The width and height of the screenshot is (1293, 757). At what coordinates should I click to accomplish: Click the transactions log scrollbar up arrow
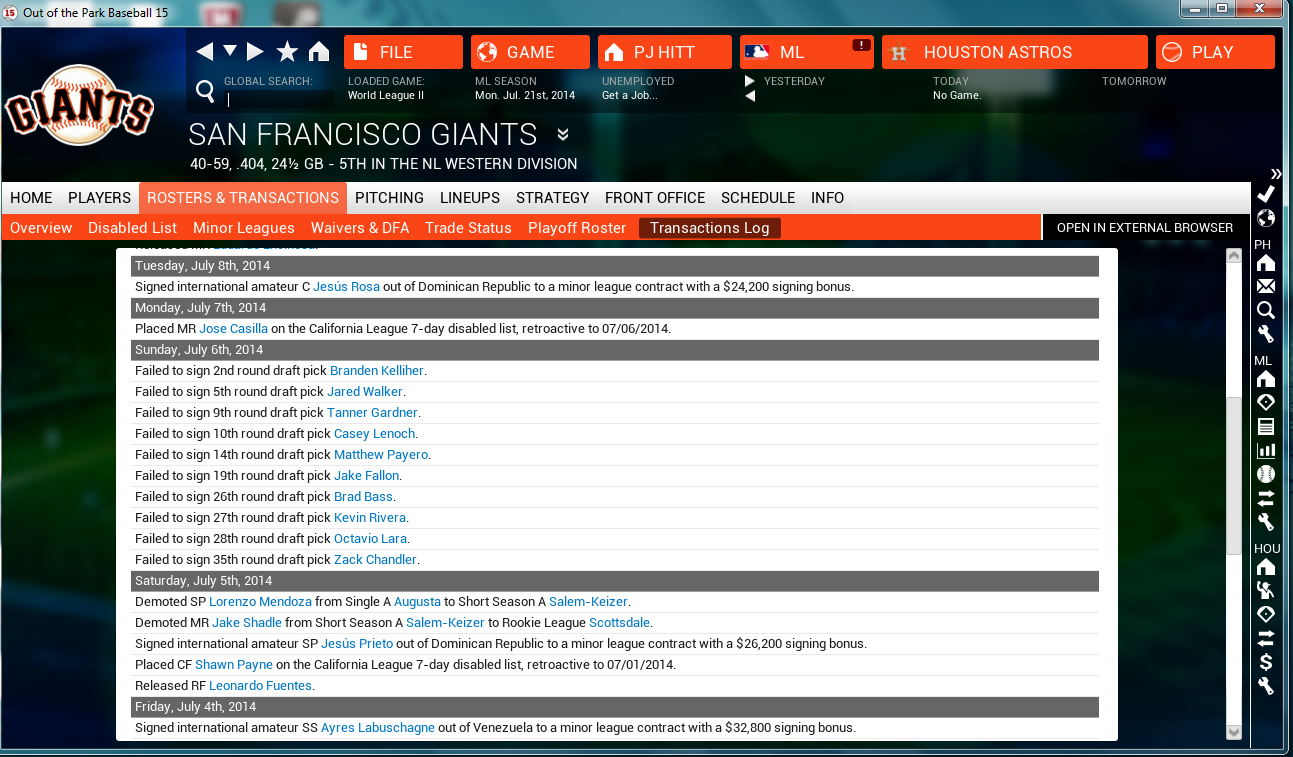[x=1233, y=256]
